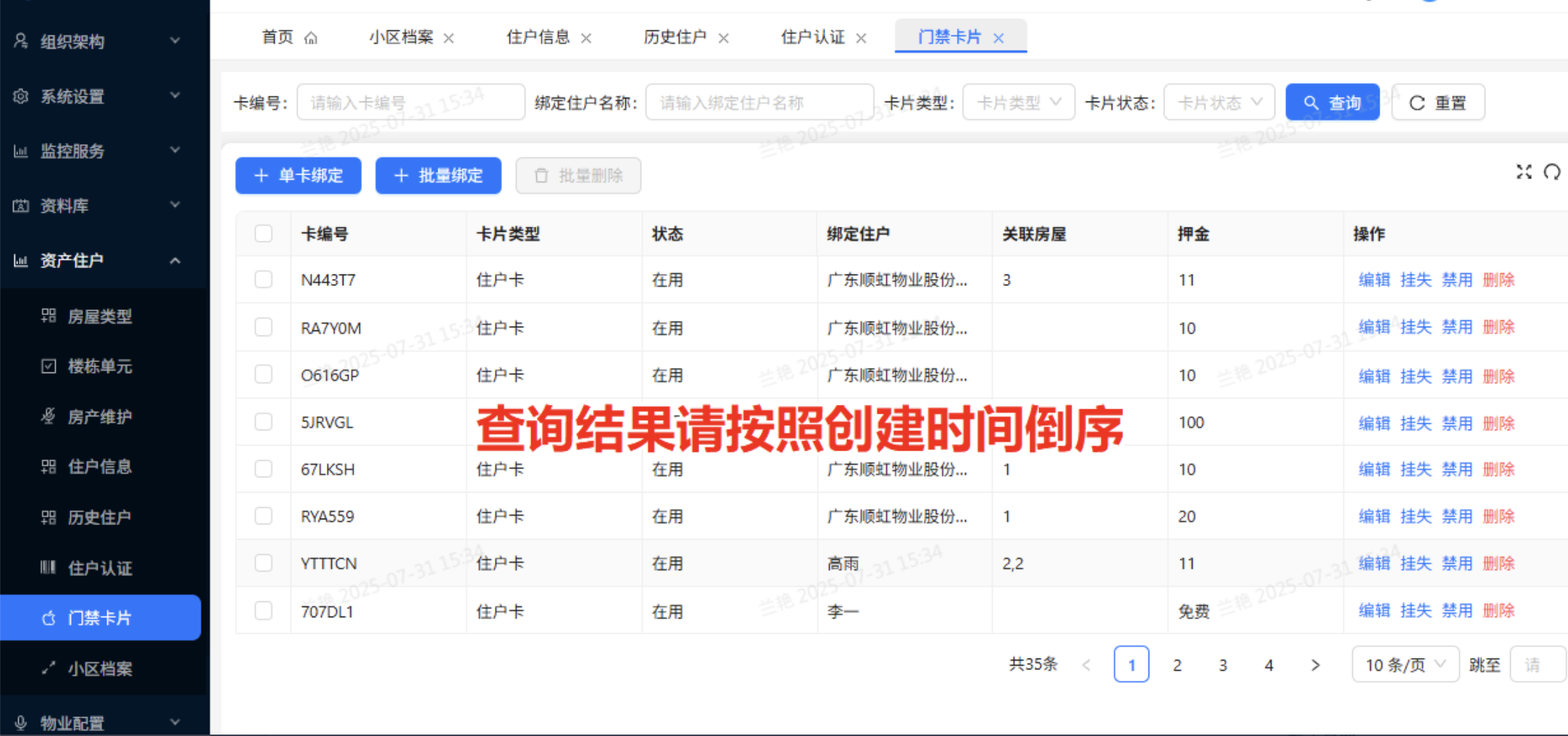1568x736 pixels.
Task: Click the fullscreen expand icon above table
Action: click(x=1524, y=172)
